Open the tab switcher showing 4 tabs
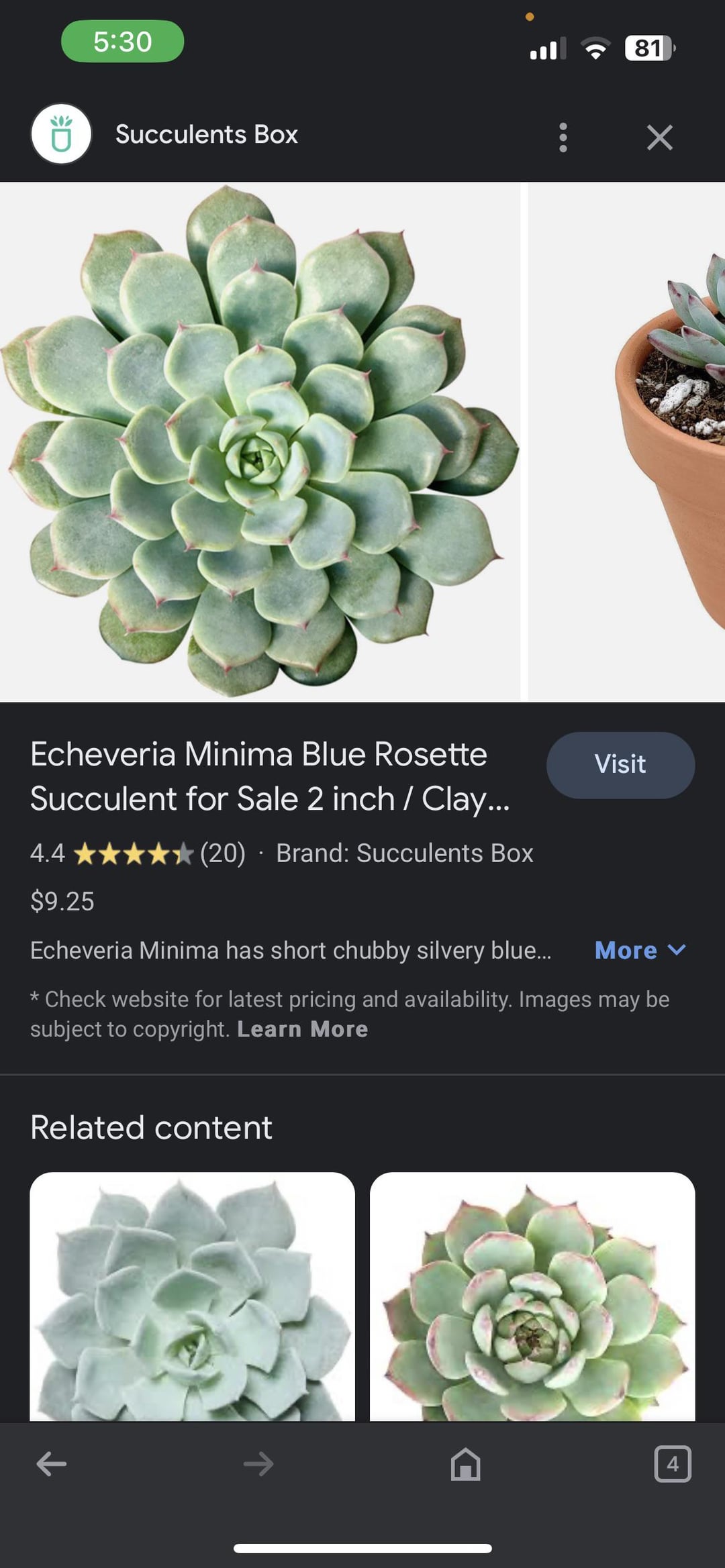Screen dimensions: 725x1568 coord(673,1463)
